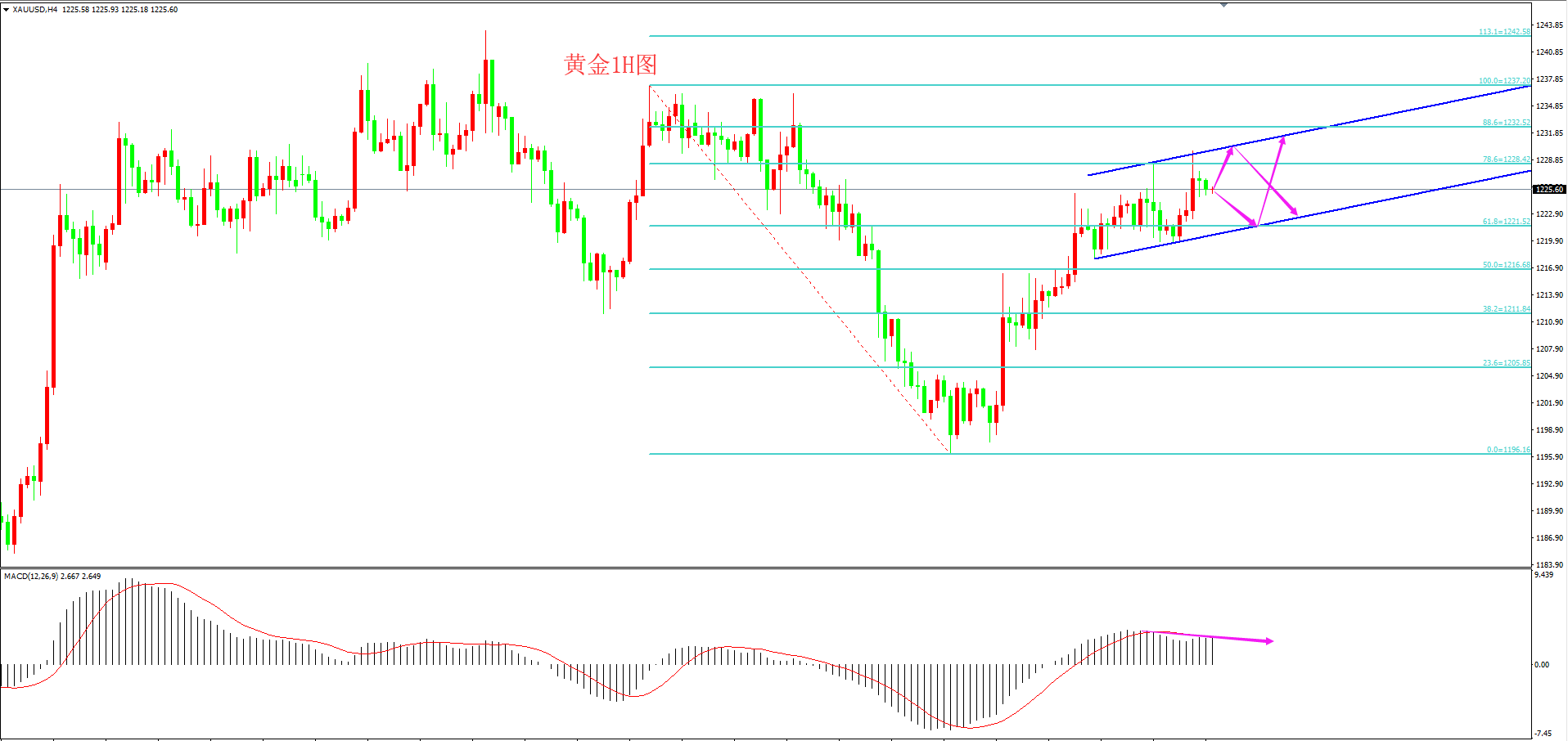Screen dimensions: 1568x741
Task: Click MACD scale value 9.439
Action: pyautogui.click(x=1543, y=575)
